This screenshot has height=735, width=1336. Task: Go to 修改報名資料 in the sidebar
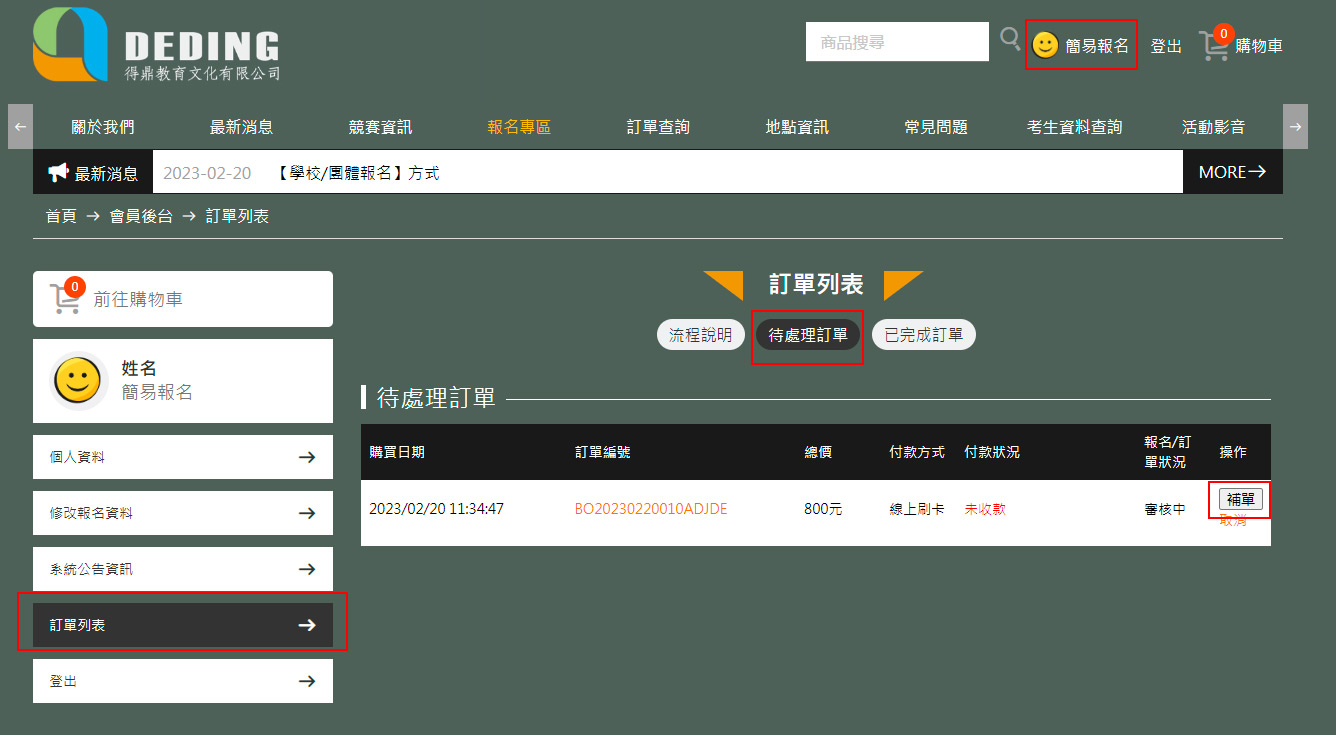(x=183, y=513)
